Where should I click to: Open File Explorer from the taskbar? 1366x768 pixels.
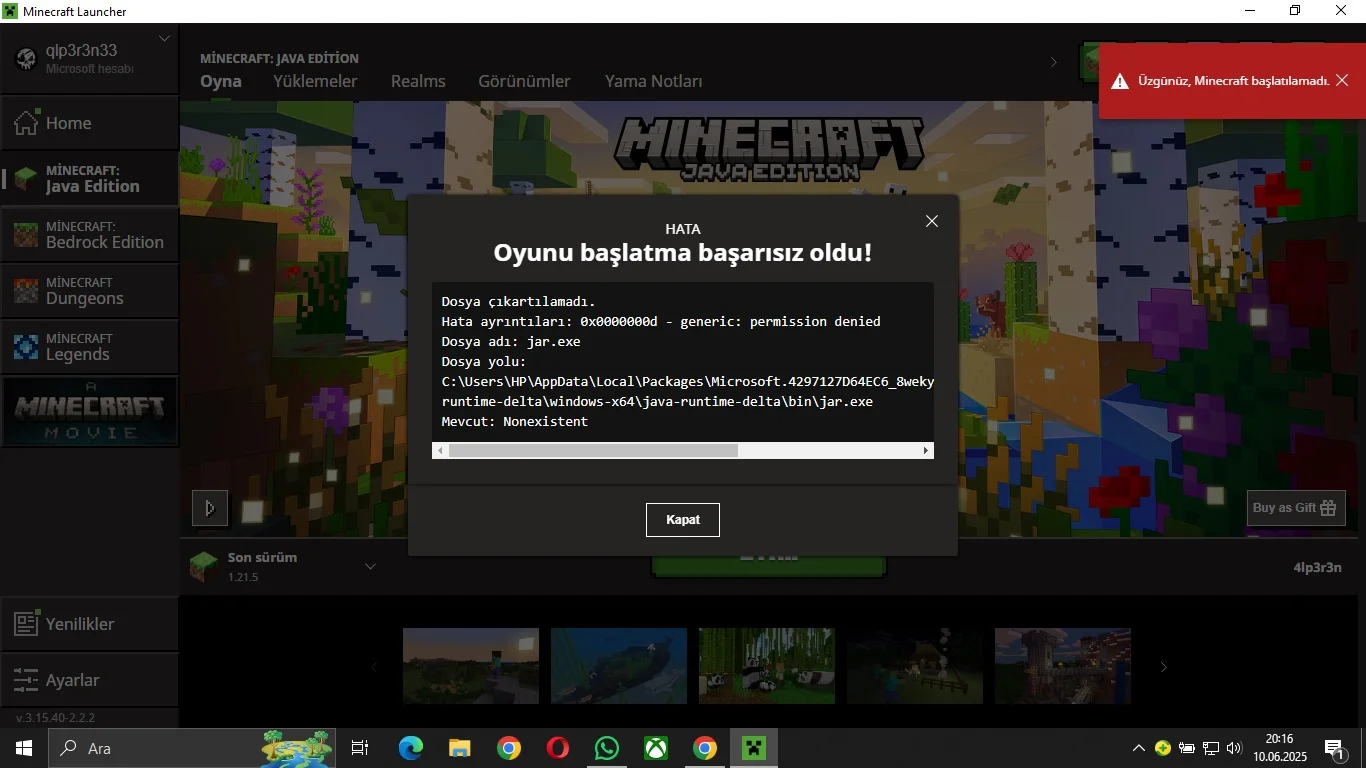[x=460, y=748]
